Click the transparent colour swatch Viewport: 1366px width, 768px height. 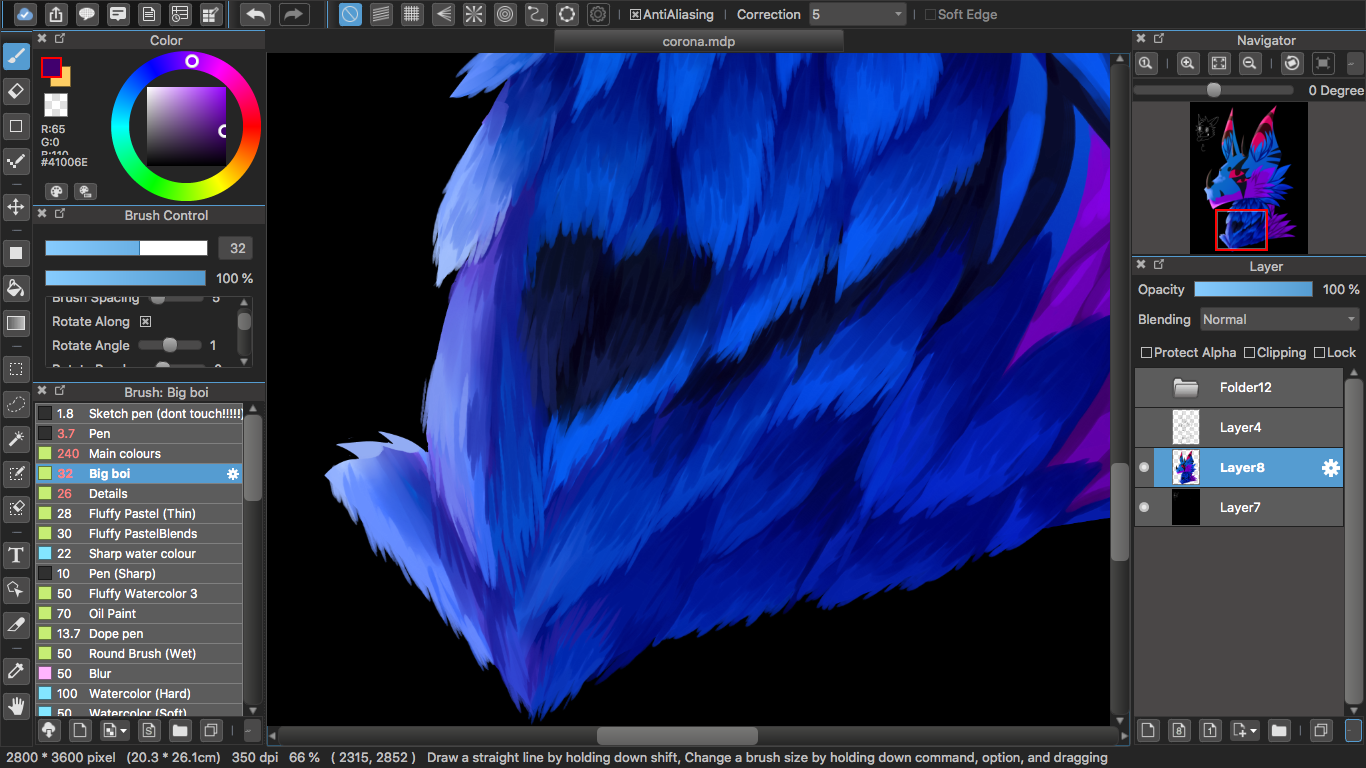56,105
